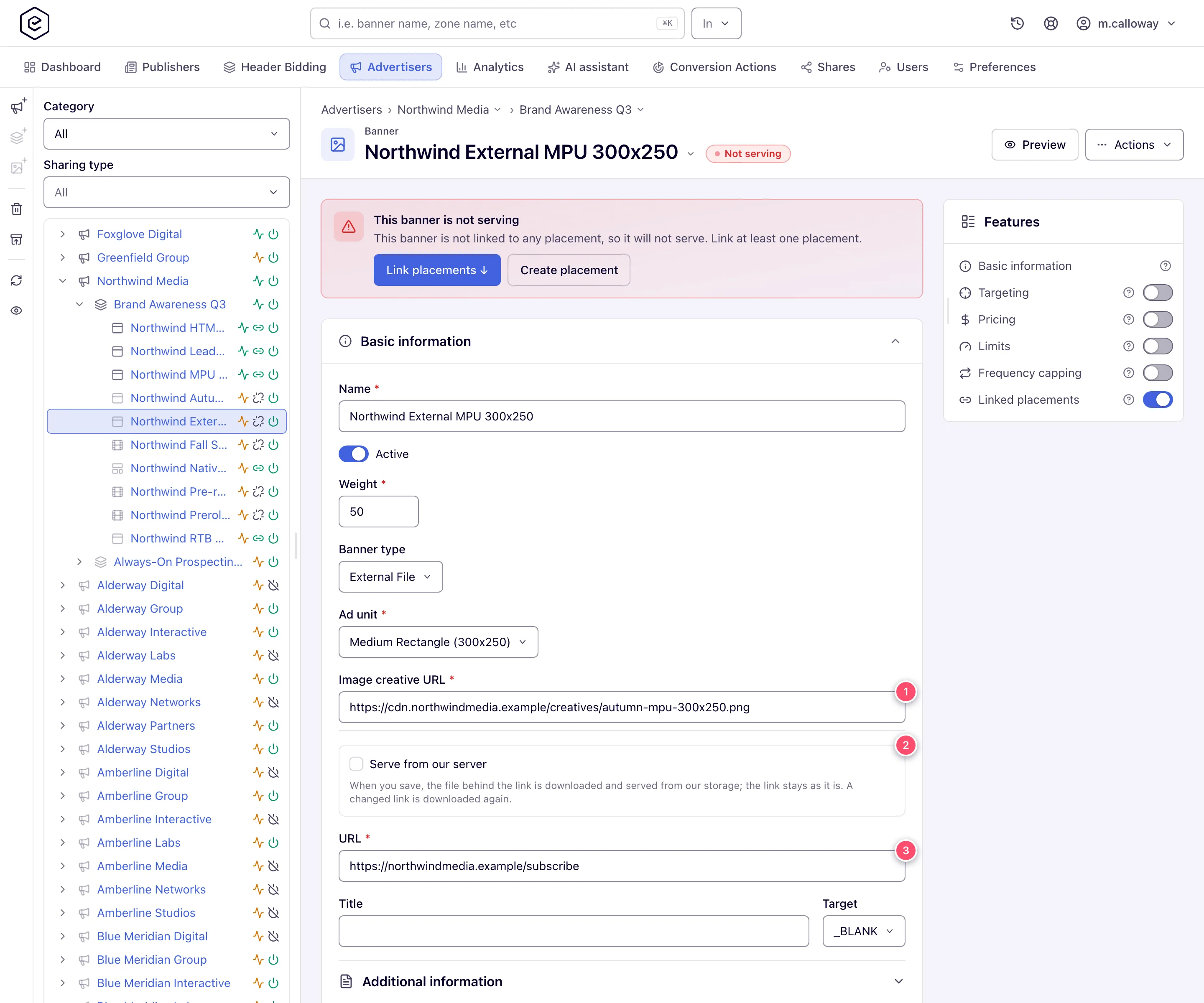Image resolution: width=1204 pixels, height=1003 pixels.
Task: Check the Serve from our server checkbox
Action: tap(356, 764)
